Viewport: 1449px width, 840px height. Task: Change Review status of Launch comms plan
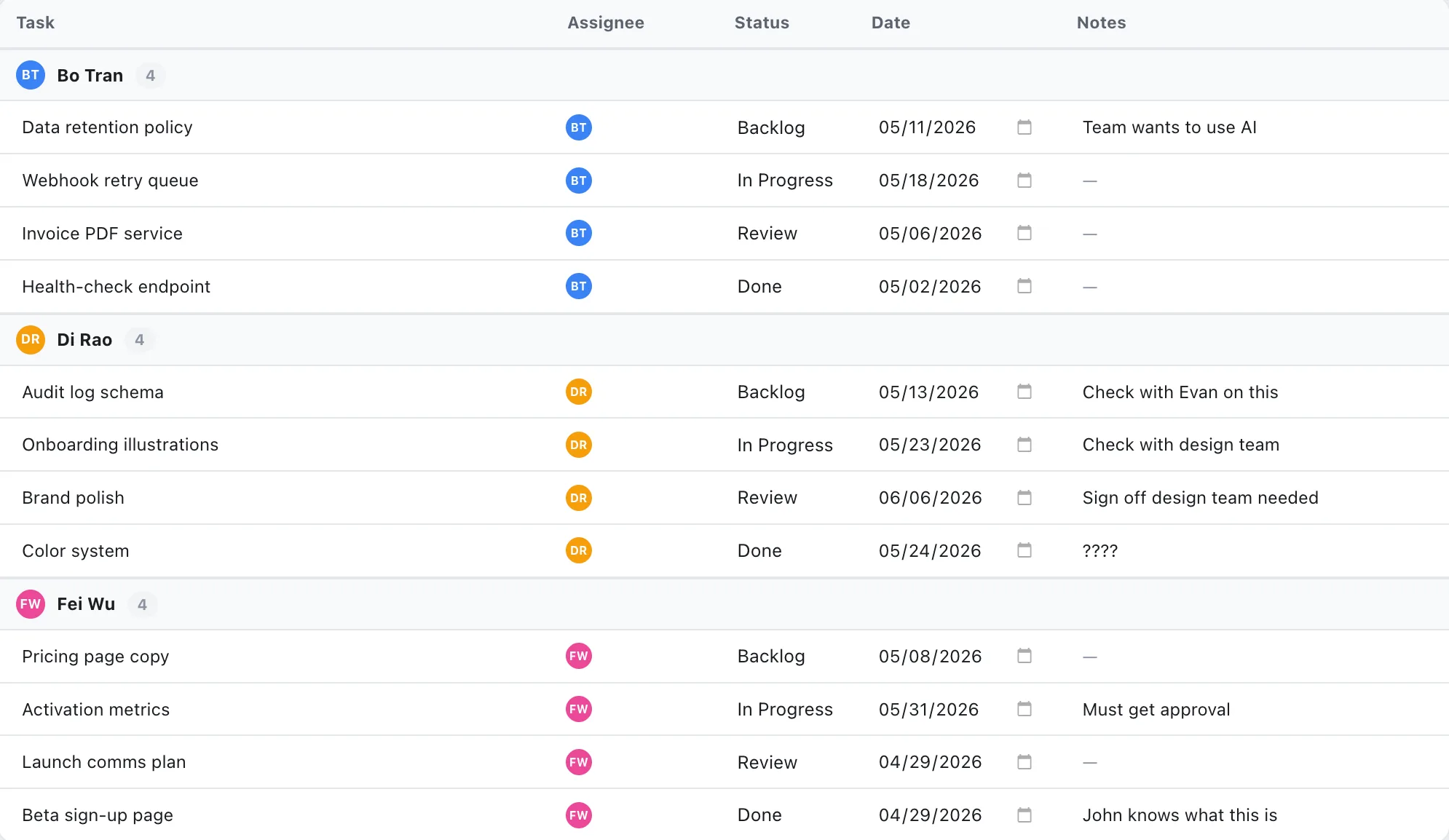767,762
